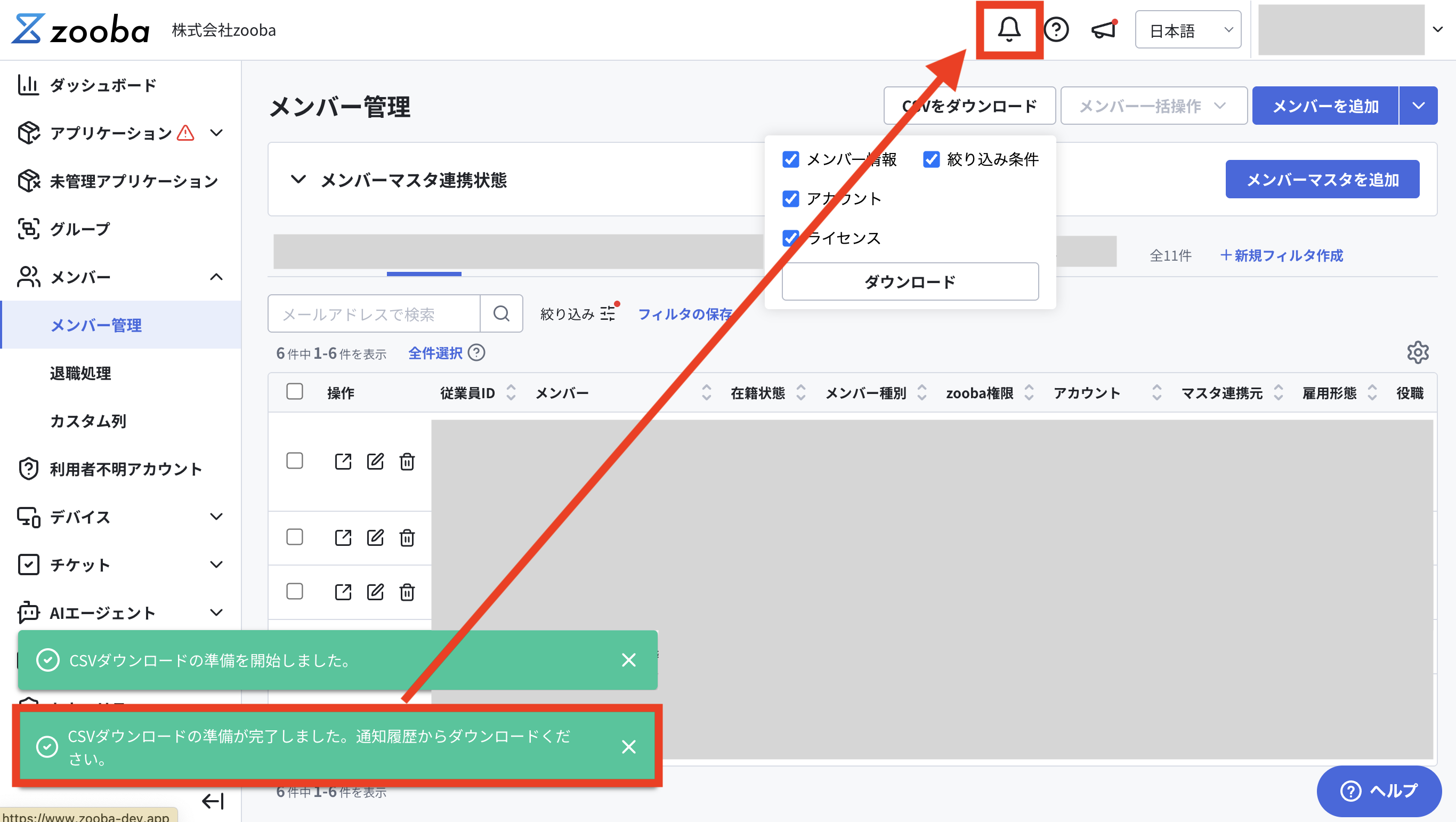The width and height of the screenshot is (1456, 822).
Task: Open the floating ヘルプ button
Action: 1379,791
